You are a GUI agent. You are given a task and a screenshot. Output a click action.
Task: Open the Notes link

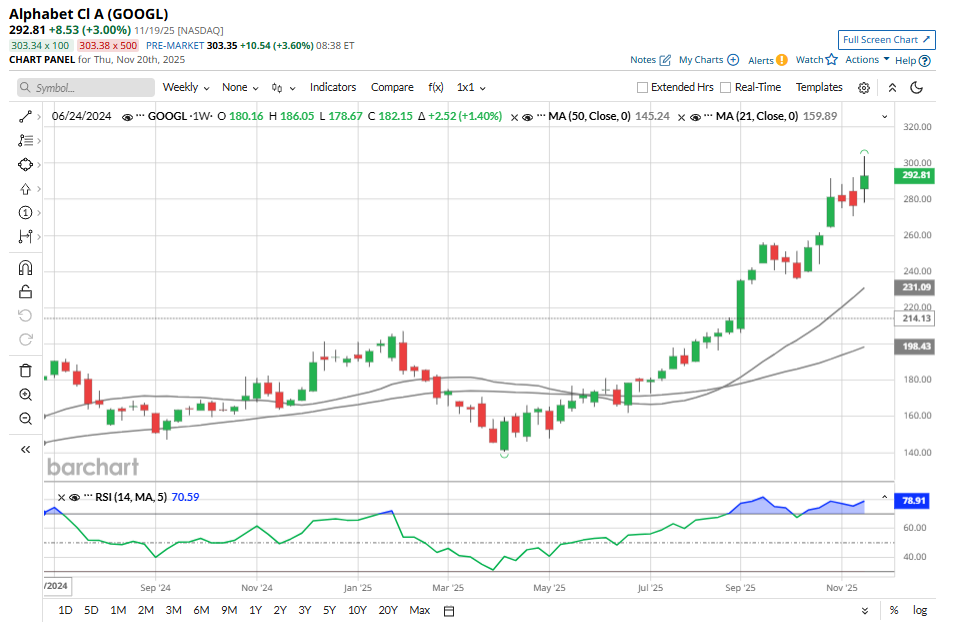[650, 60]
